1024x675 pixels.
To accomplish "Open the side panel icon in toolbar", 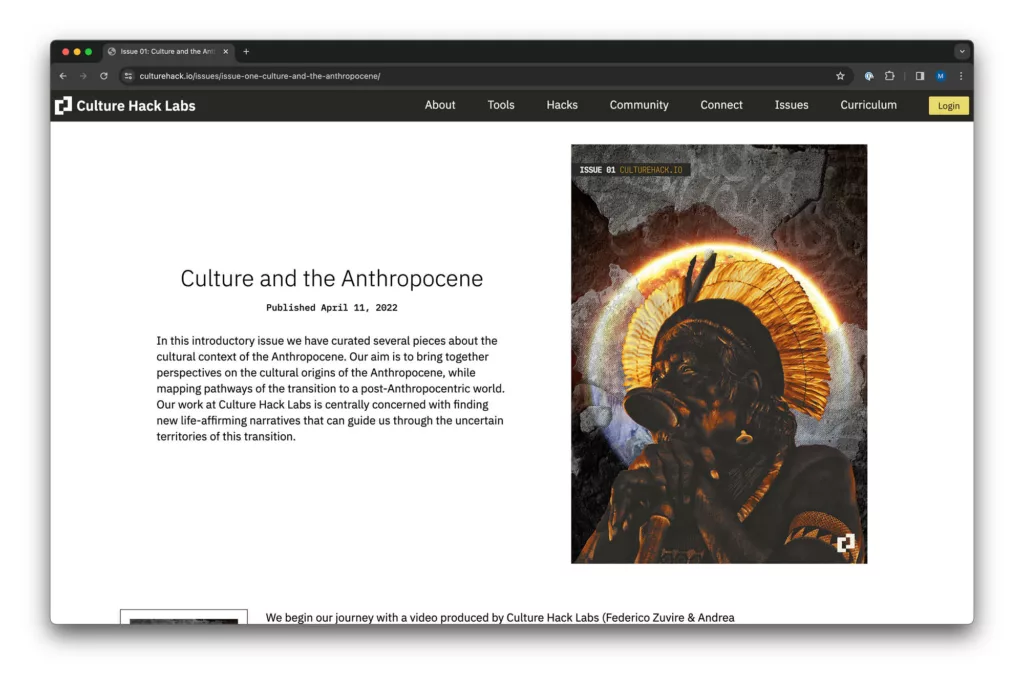I will coord(920,76).
